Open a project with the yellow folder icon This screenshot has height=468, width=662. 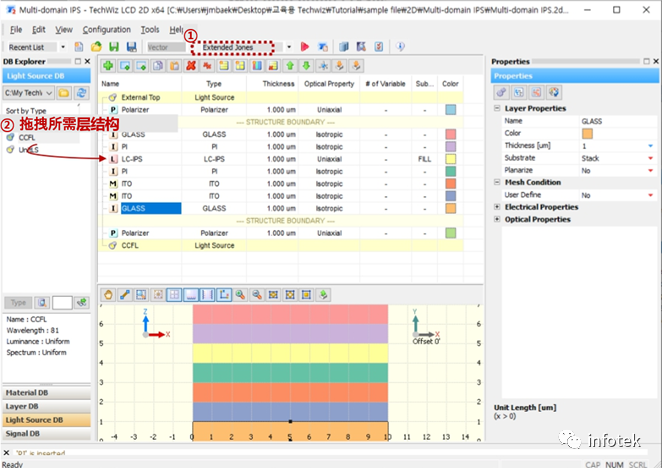coord(96,47)
